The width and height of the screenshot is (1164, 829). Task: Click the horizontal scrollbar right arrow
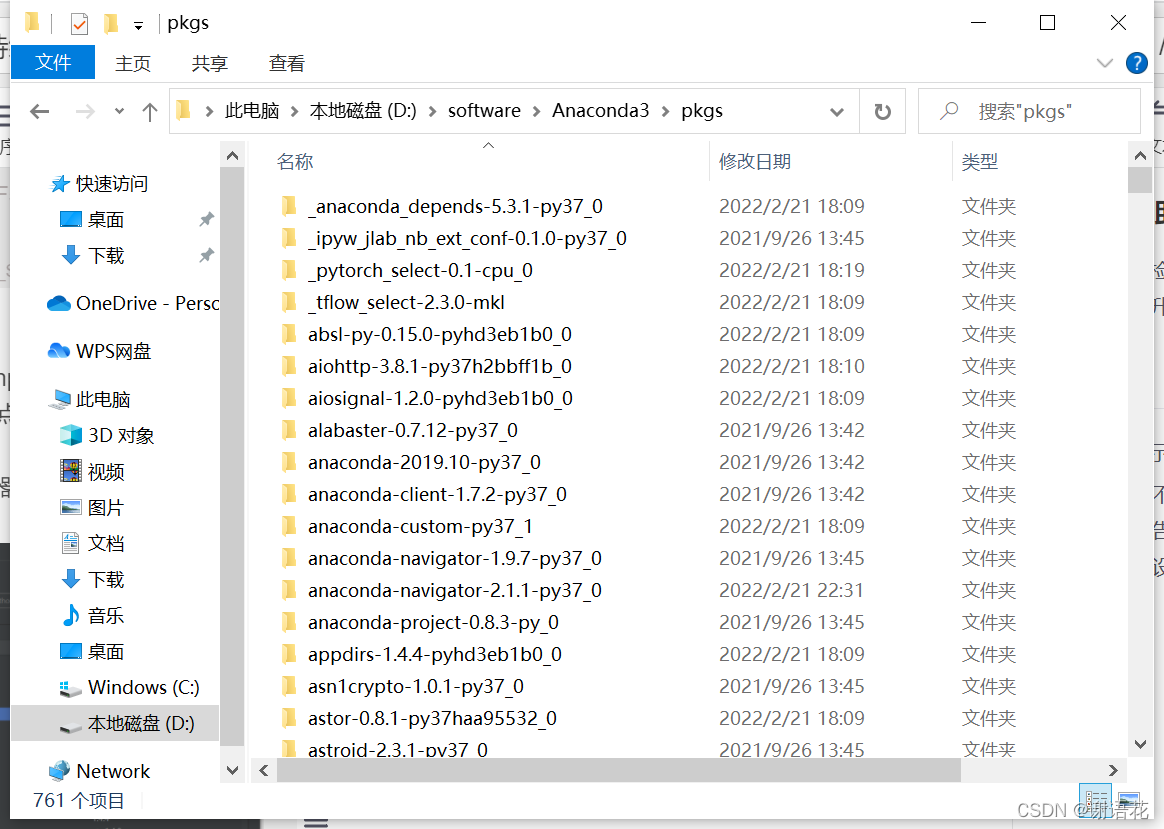(1113, 770)
